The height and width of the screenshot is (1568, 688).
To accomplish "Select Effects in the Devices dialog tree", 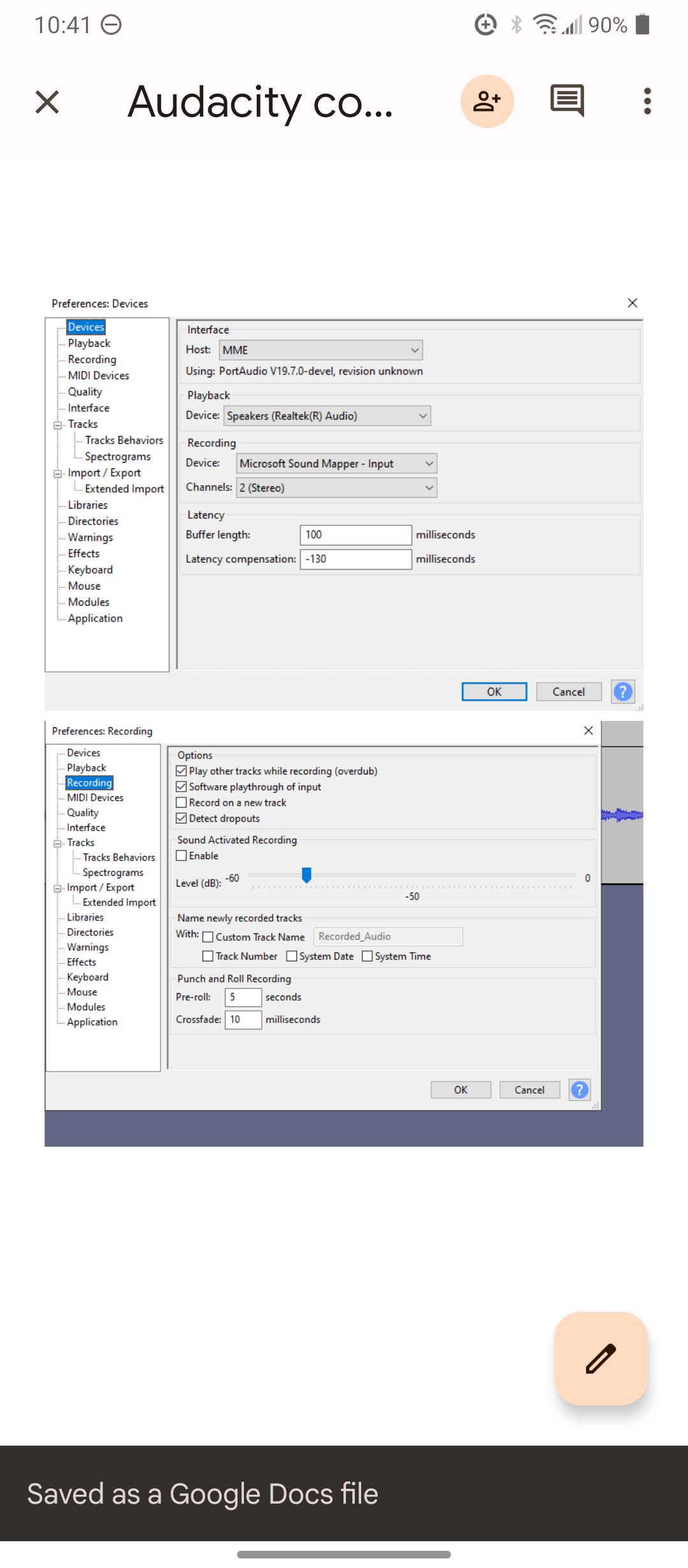I will point(83,554).
